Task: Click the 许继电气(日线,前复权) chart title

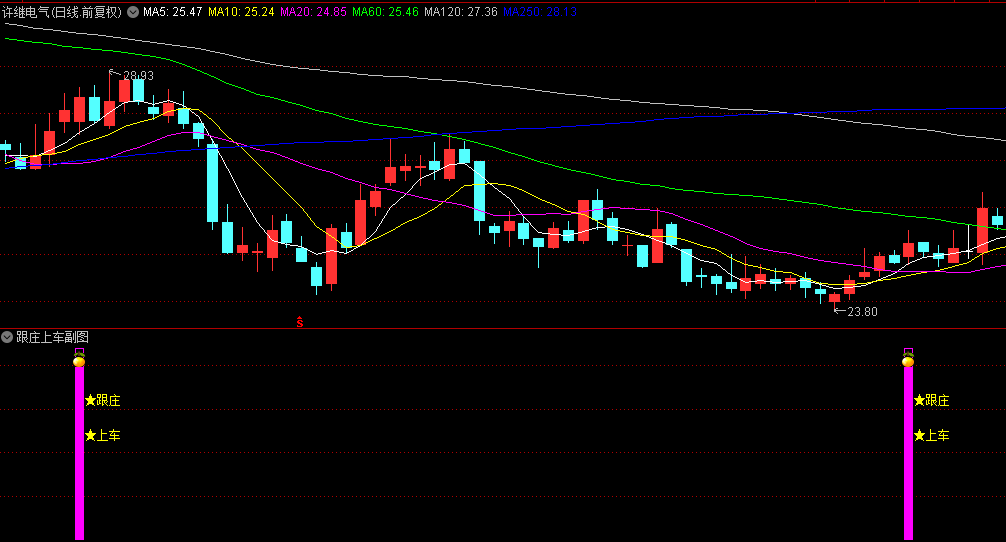Action: coord(62,12)
